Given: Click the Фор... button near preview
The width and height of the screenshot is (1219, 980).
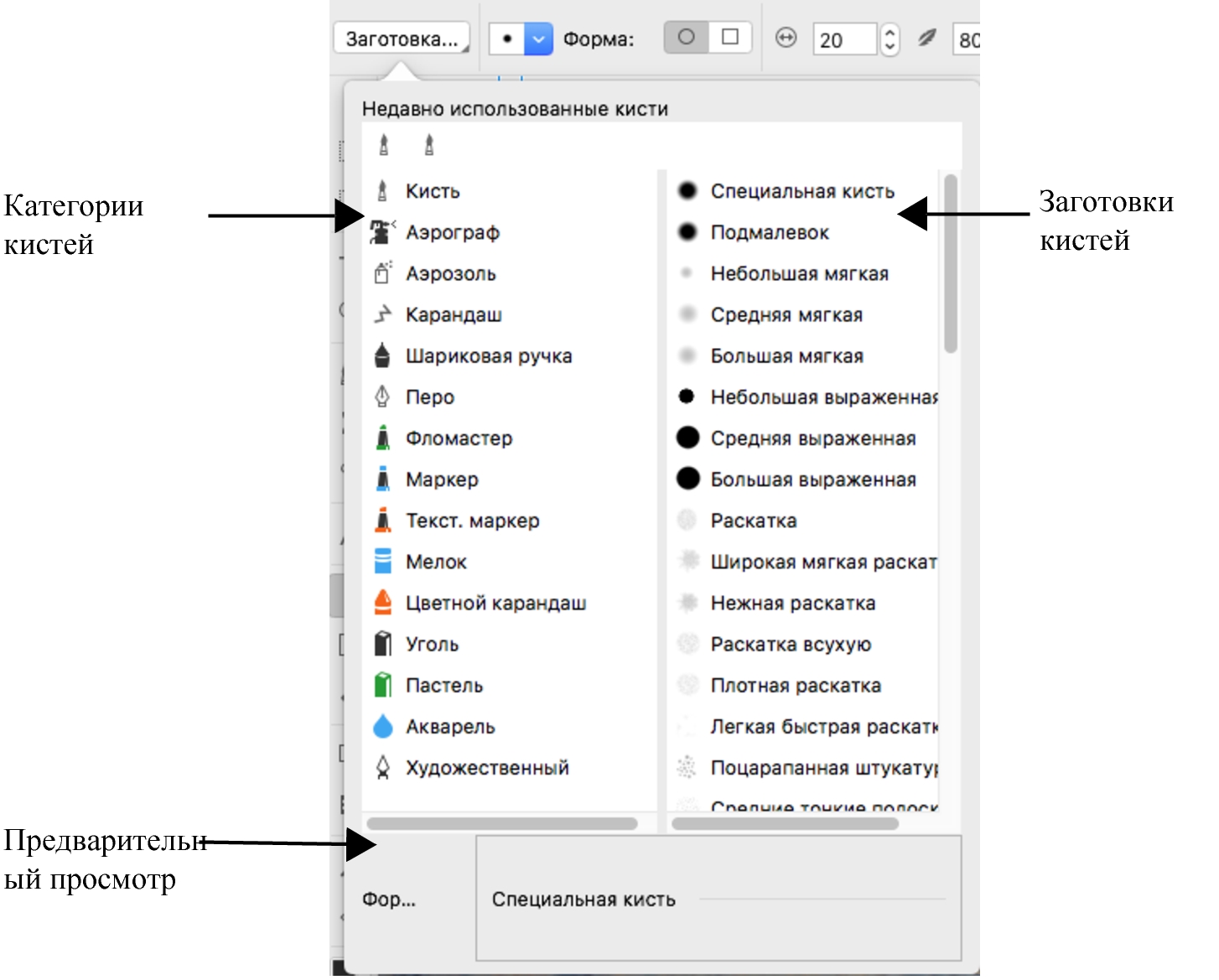Looking at the screenshot, I should tap(389, 899).
